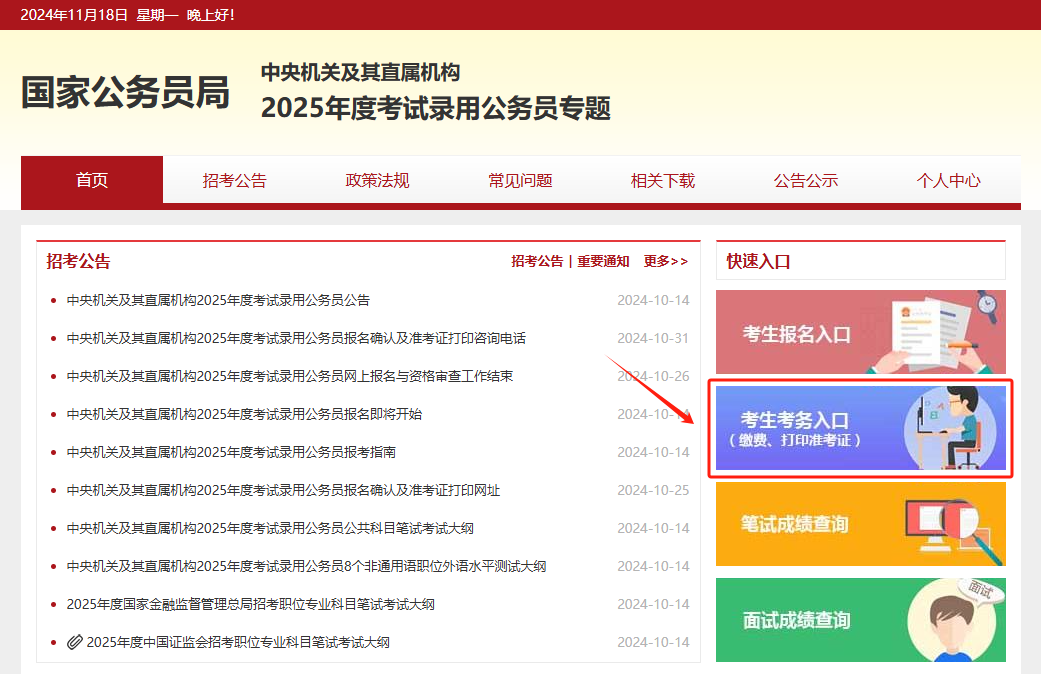
Task: Open 考生报名入口 banner
Action: click(860, 332)
